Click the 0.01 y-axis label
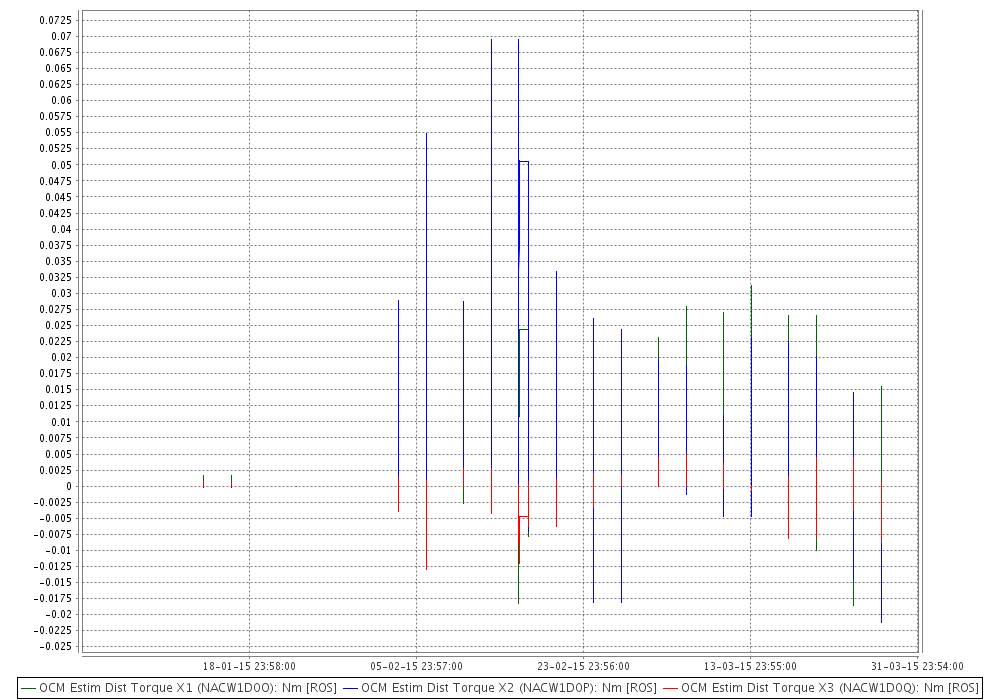Viewport: 1000px width, 700px height. 62,422
